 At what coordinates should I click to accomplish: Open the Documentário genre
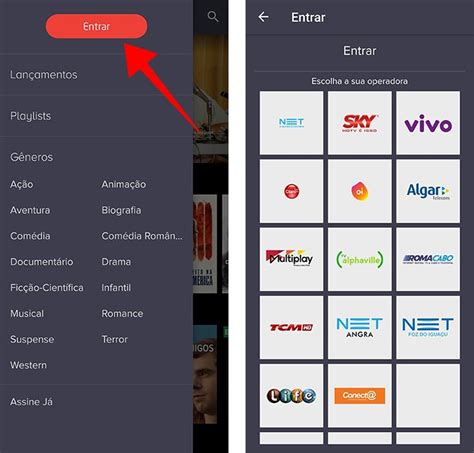pyautogui.click(x=42, y=262)
